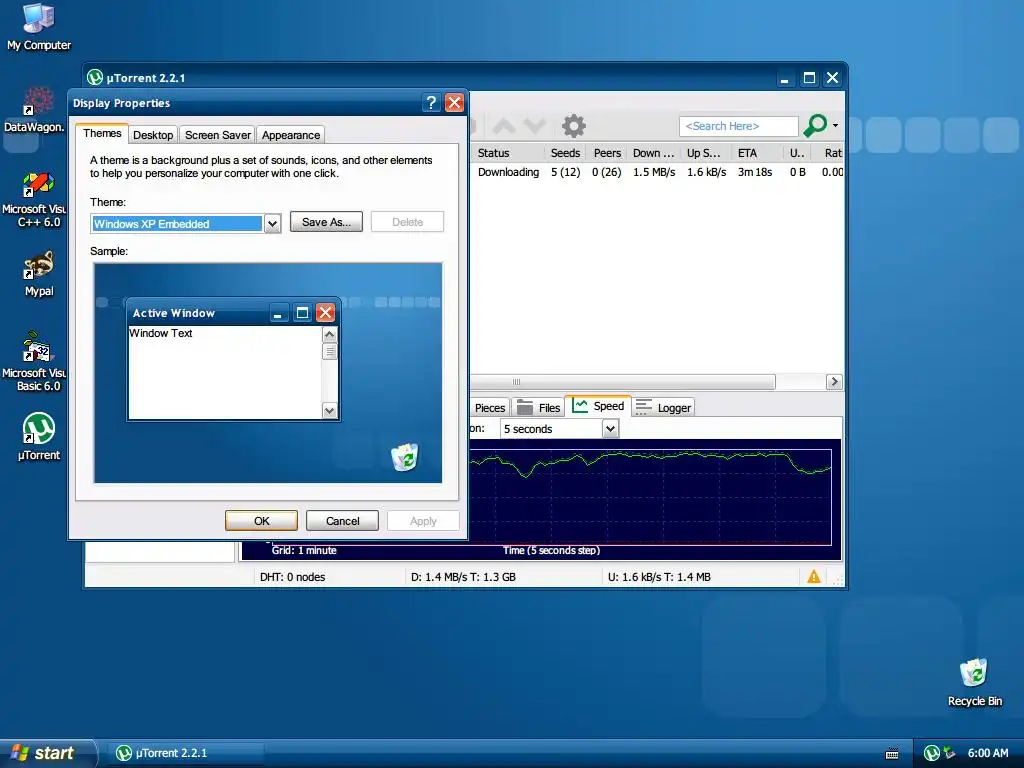Viewport: 1024px width, 768px height.
Task: Open the Recycle Bin on desktop
Action: pyautogui.click(x=974, y=682)
